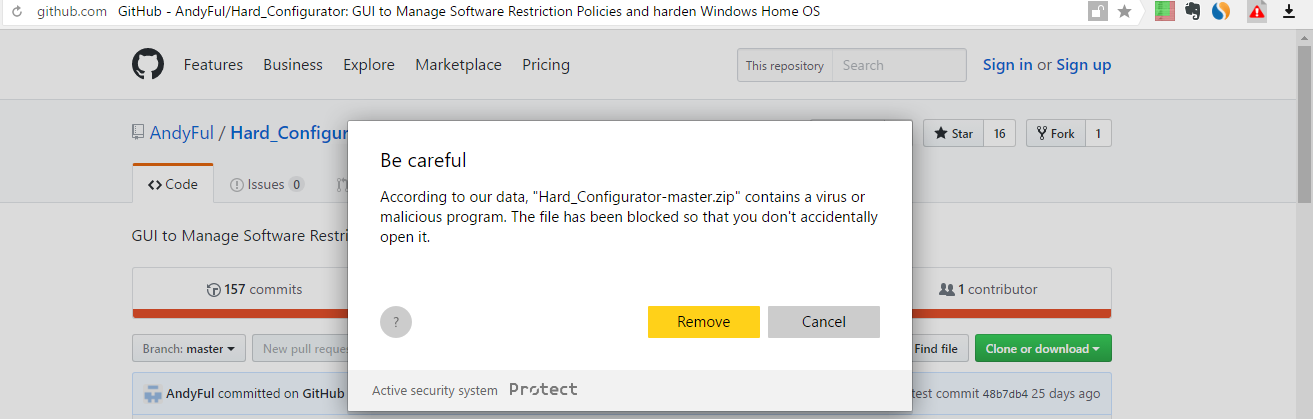
Task: Click AndyFul's commit avatar
Action: pos(153,394)
